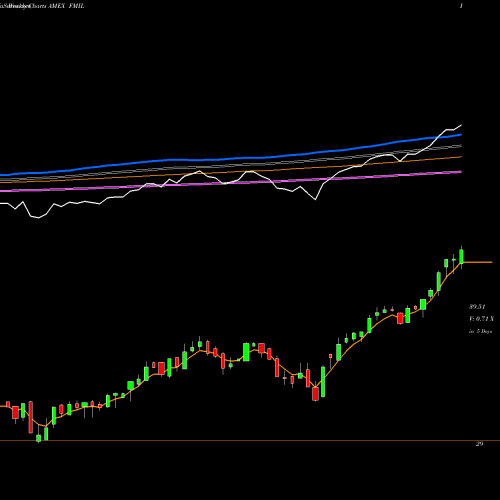
Task: Click the AMEX FMIL ticker title
Action: (x=66, y=6)
